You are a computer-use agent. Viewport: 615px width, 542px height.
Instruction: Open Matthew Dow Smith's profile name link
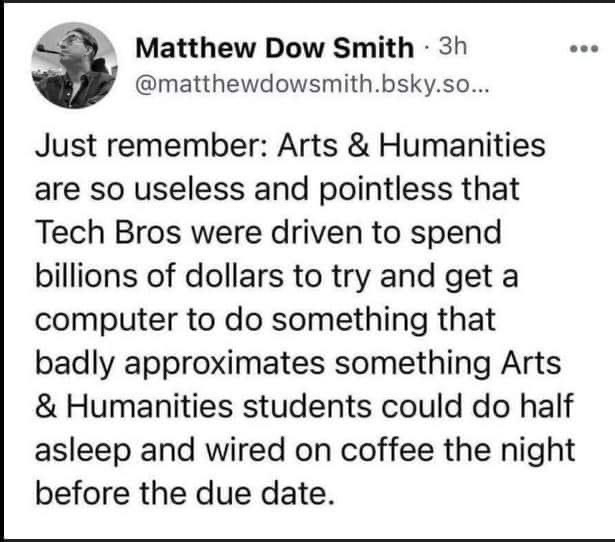click(x=275, y=48)
